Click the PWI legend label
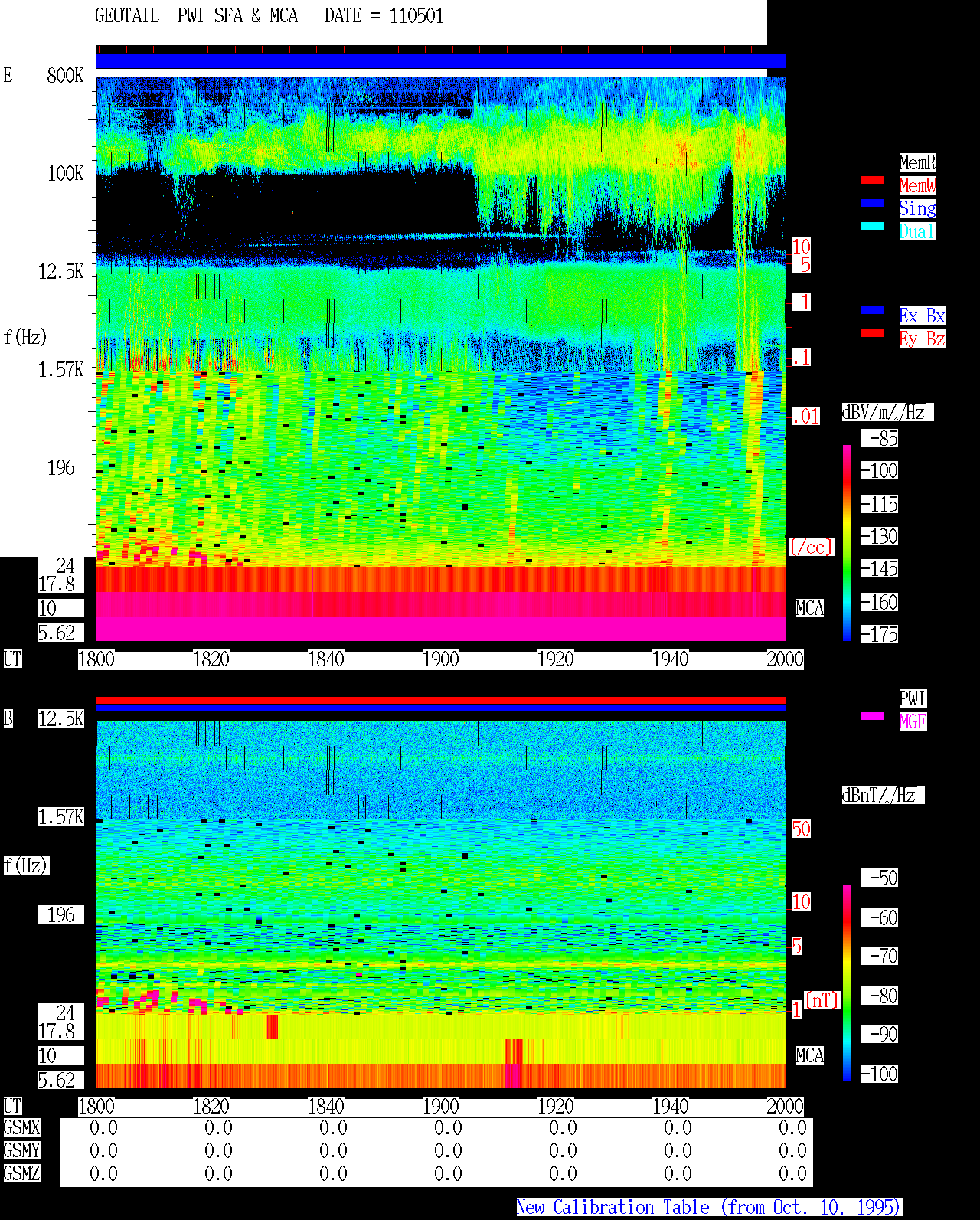The height and width of the screenshot is (1220, 980). click(x=913, y=698)
